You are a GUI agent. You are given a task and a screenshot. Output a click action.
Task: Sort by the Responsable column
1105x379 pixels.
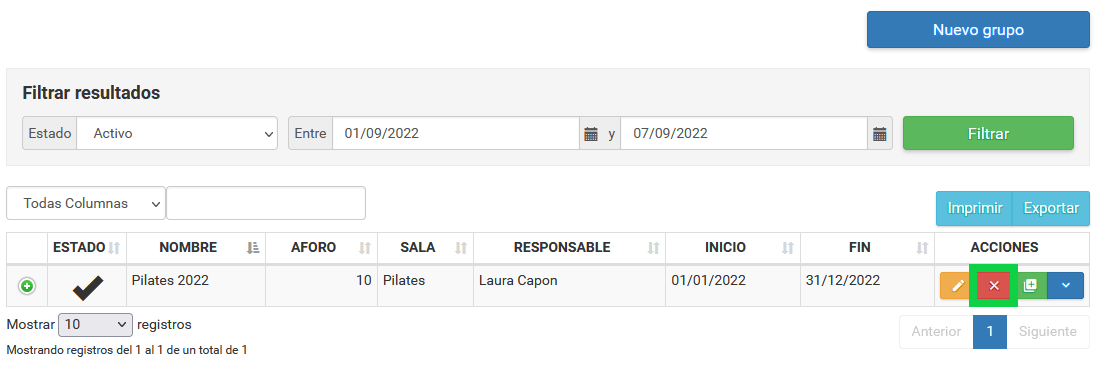tap(569, 248)
